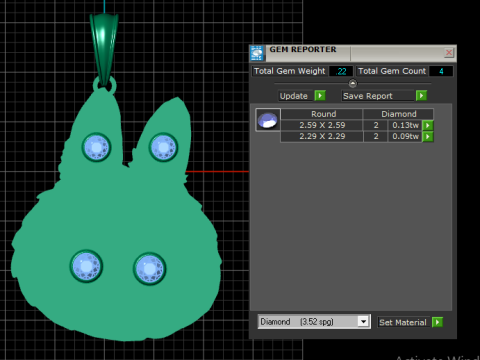Click green arrow for the 0.09tw row

[x=428, y=136]
